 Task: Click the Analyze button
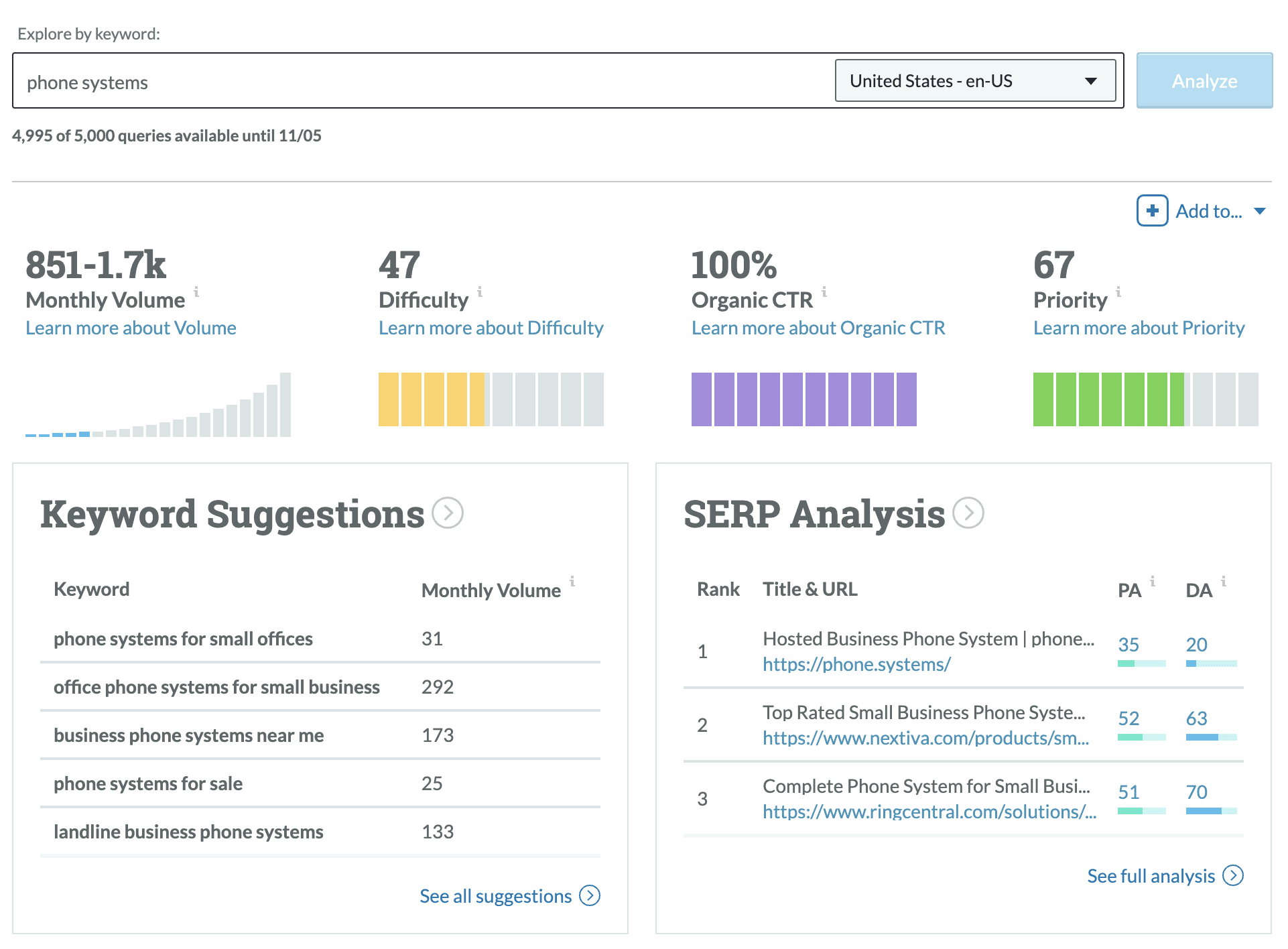click(x=1204, y=80)
